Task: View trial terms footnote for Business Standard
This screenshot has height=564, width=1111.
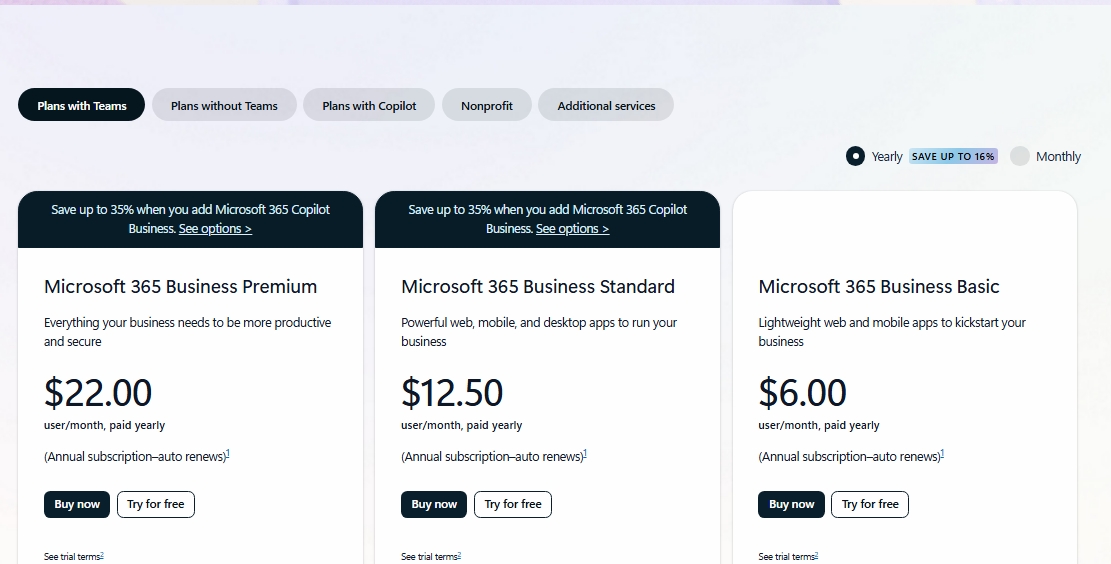Action: [459, 555]
